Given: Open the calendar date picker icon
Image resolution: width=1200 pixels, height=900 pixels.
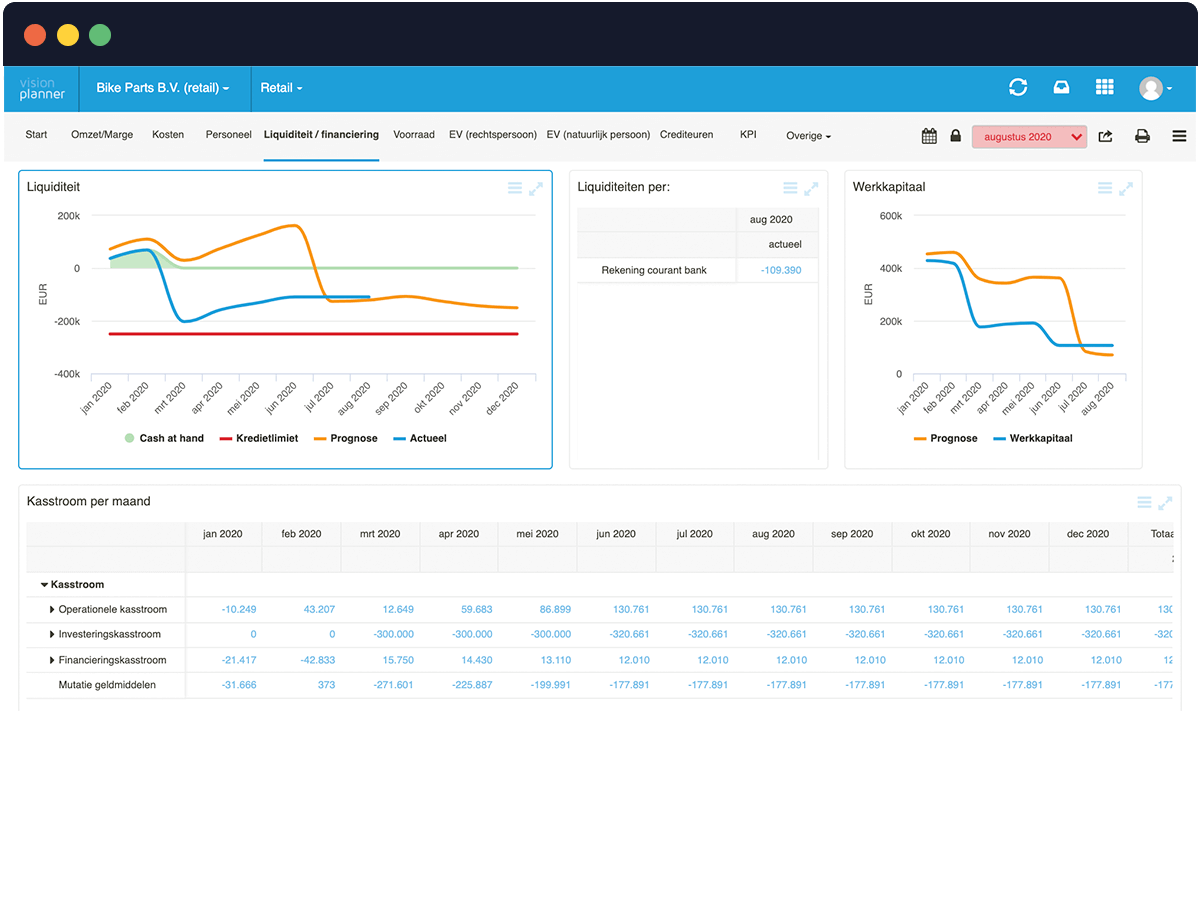Looking at the screenshot, I should click(x=929, y=136).
